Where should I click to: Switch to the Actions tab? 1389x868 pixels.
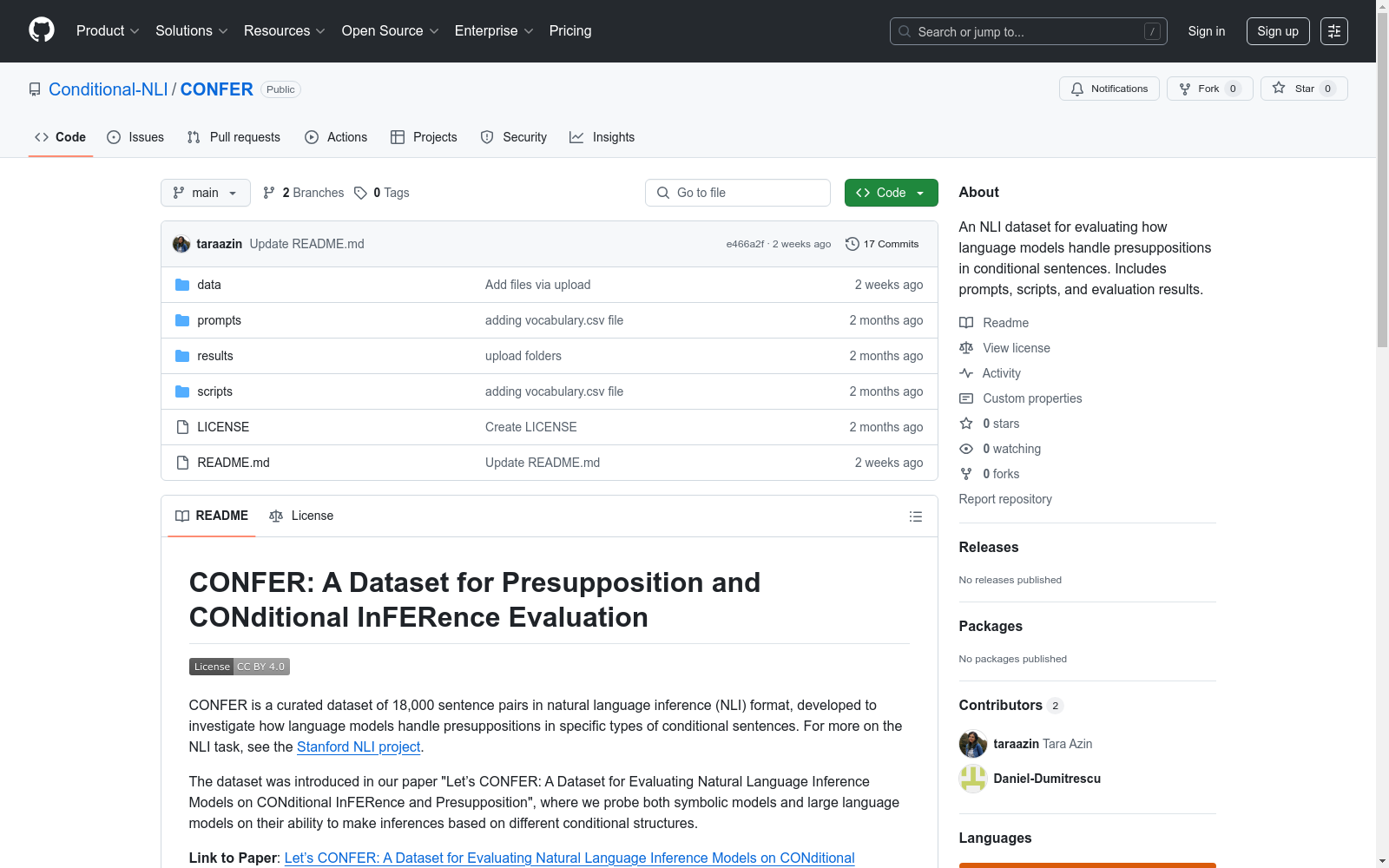[336, 137]
